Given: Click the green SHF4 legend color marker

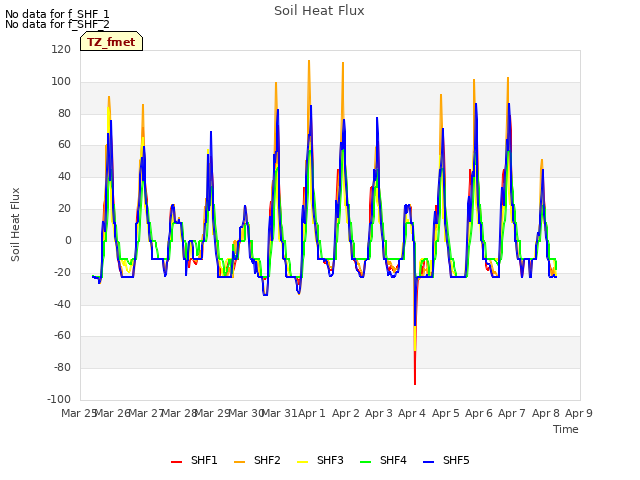Looking at the screenshot, I should 365,462.
